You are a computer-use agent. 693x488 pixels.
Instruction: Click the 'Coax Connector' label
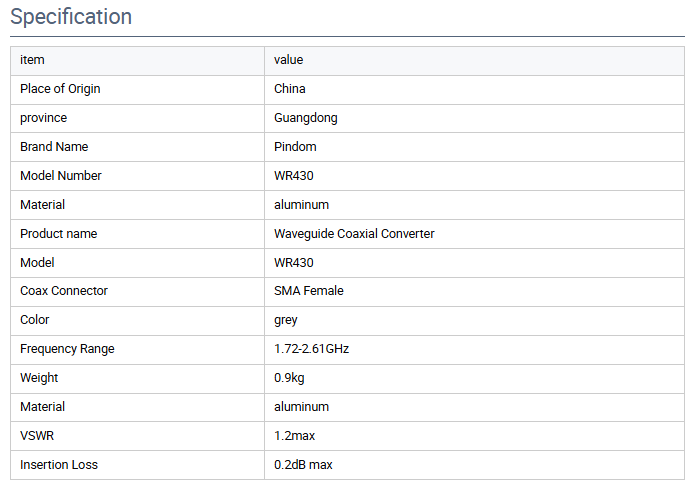point(64,291)
